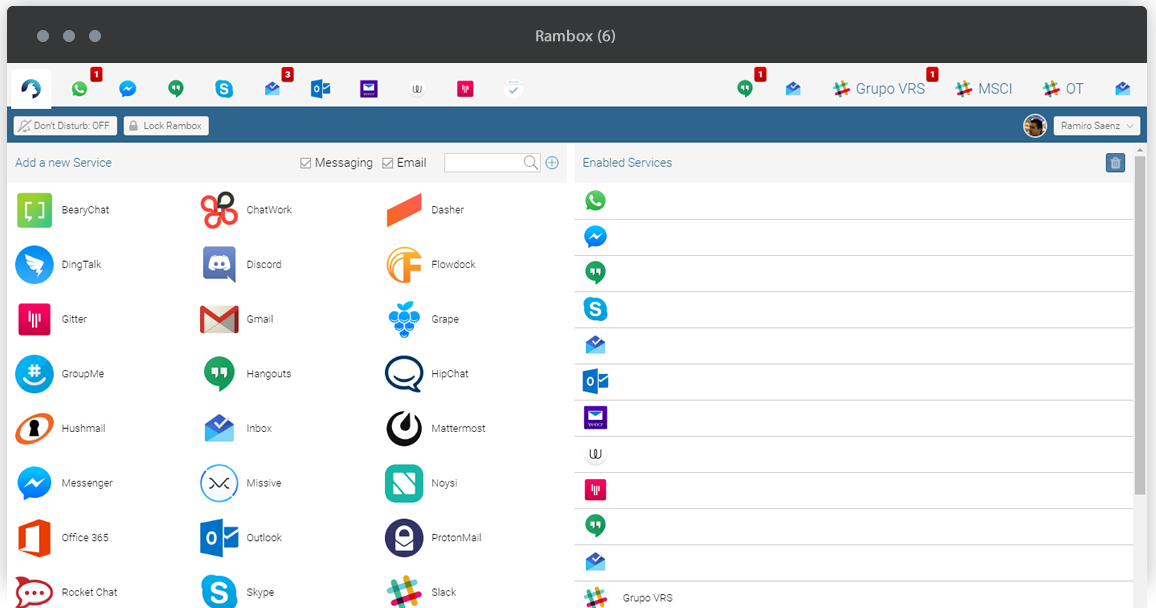Add the Flowdock service
Image resolution: width=1156 pixels, height=608 pixels.
[x=404, y=265]
